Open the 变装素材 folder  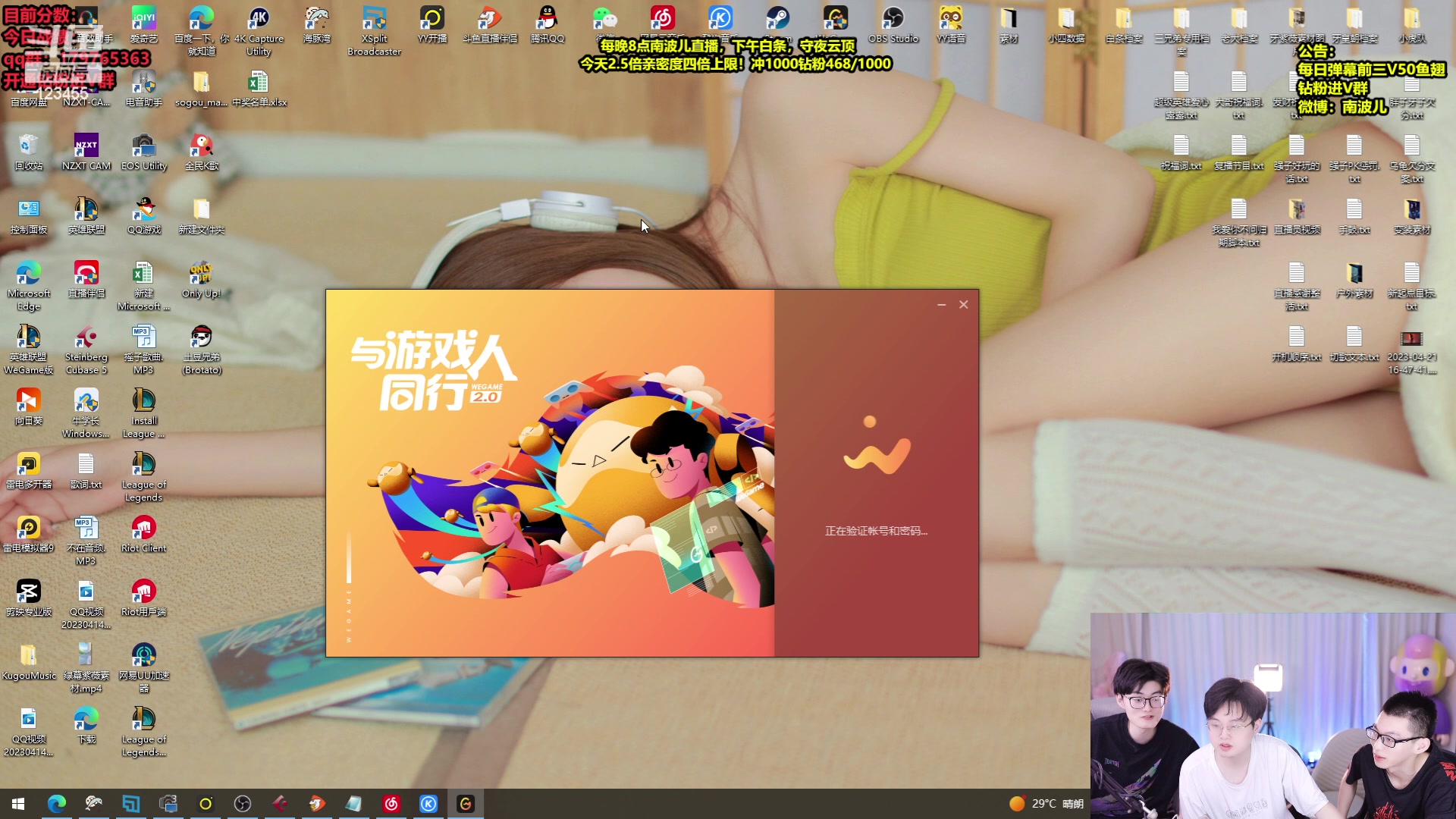click(1412, 215)
